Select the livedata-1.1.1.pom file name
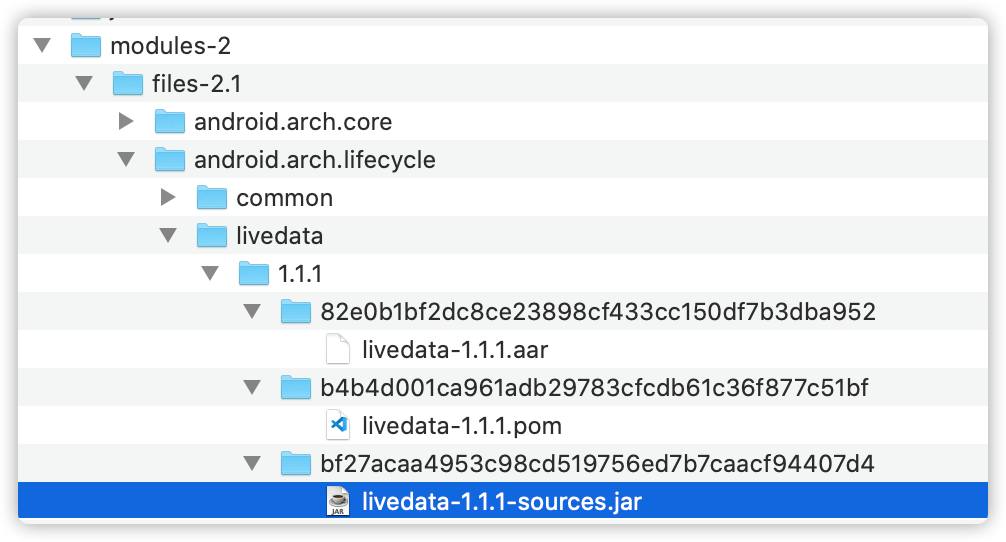Image resolution: width=1006 pixels, height=542 pixels. pos(462,425)
